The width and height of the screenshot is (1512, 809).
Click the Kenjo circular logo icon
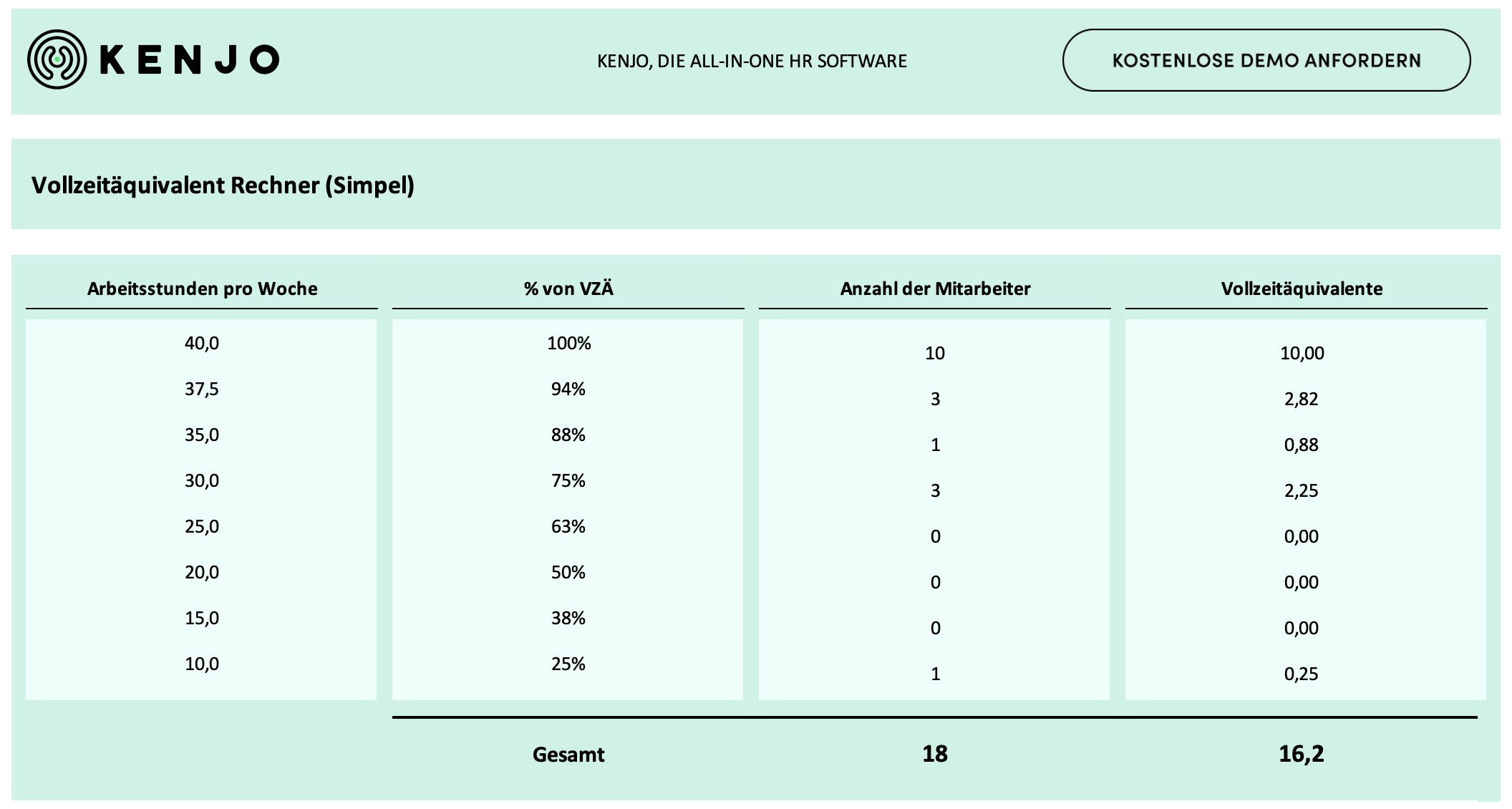point(57,59)
